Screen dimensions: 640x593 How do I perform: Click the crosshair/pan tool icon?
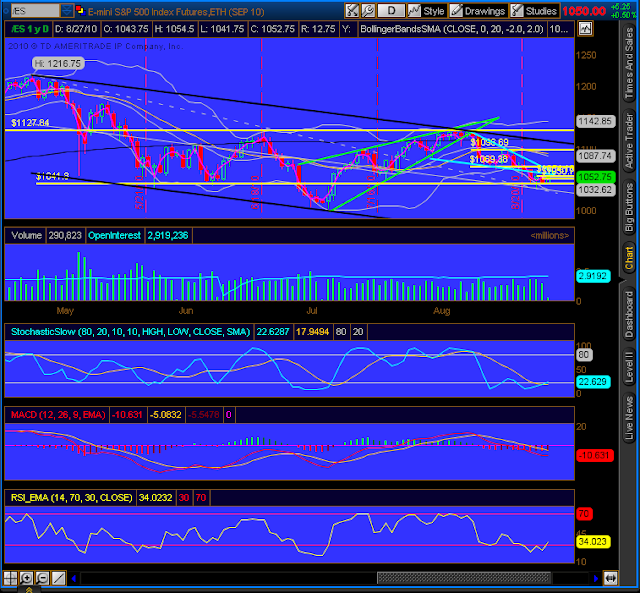[x=10, y=578]
